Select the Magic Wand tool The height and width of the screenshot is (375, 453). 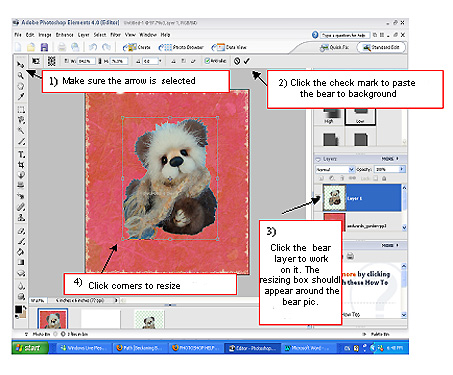coord(21,131)
